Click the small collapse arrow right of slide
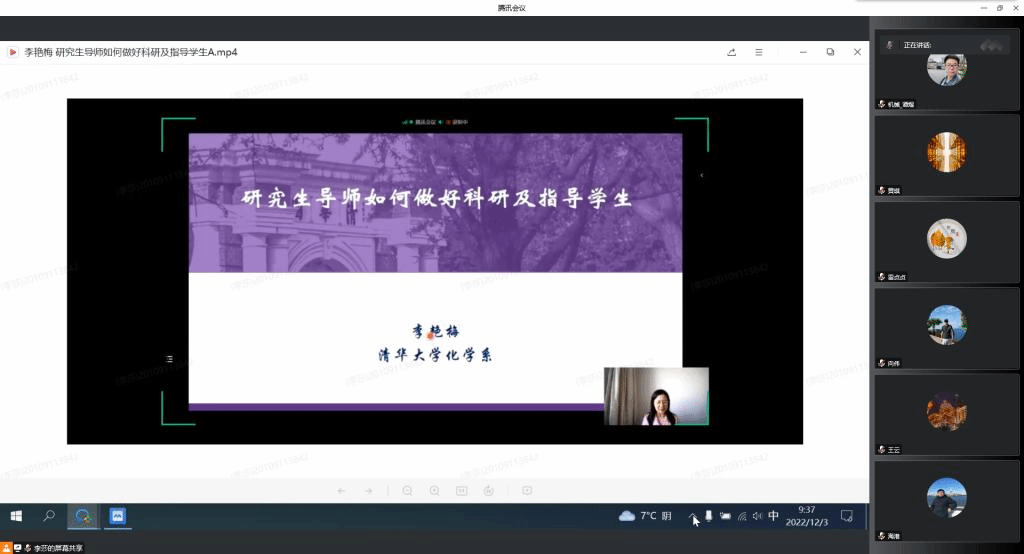 click(x=701, y=175)
